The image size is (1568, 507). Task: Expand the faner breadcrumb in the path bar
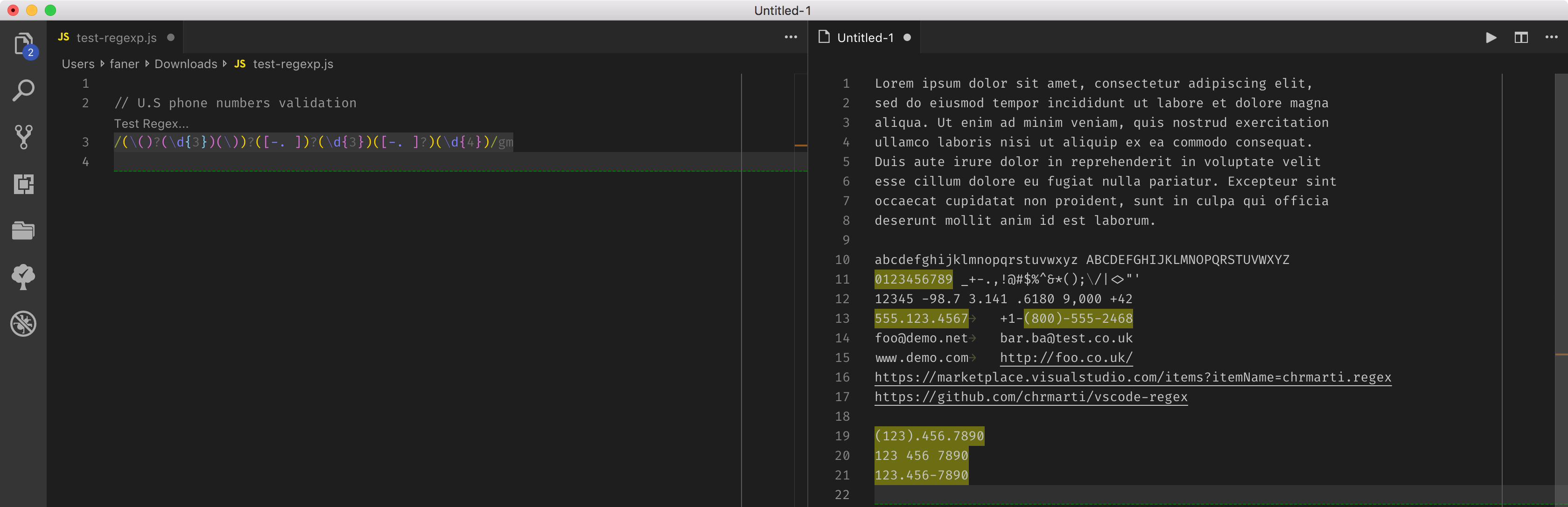(124, 64)
